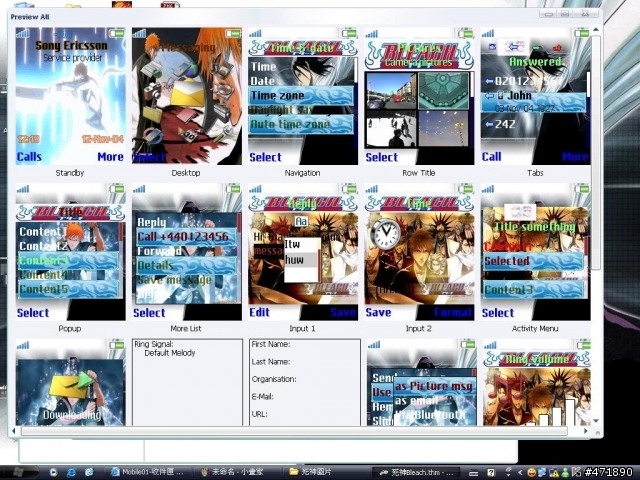Viewport: 640px width, 480px height.
Task: Click the 'Input 1' caption label
Action: pos(302,329)
